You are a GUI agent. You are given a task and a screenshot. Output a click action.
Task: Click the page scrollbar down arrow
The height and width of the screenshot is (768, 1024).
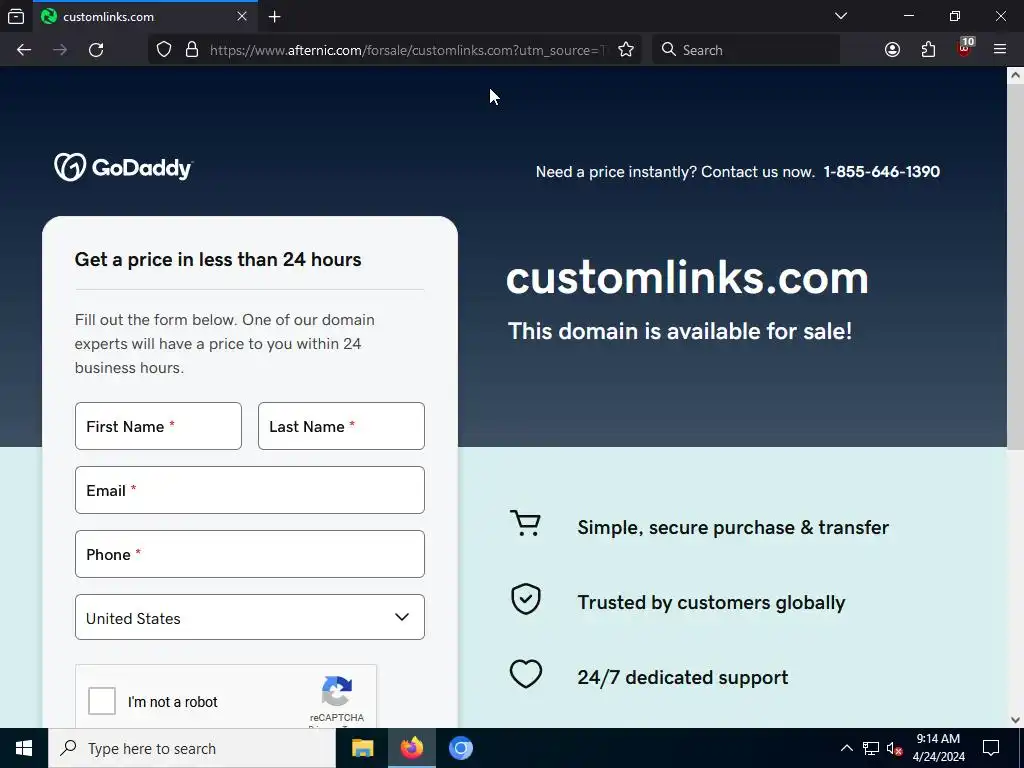[x=1015, y=720]
